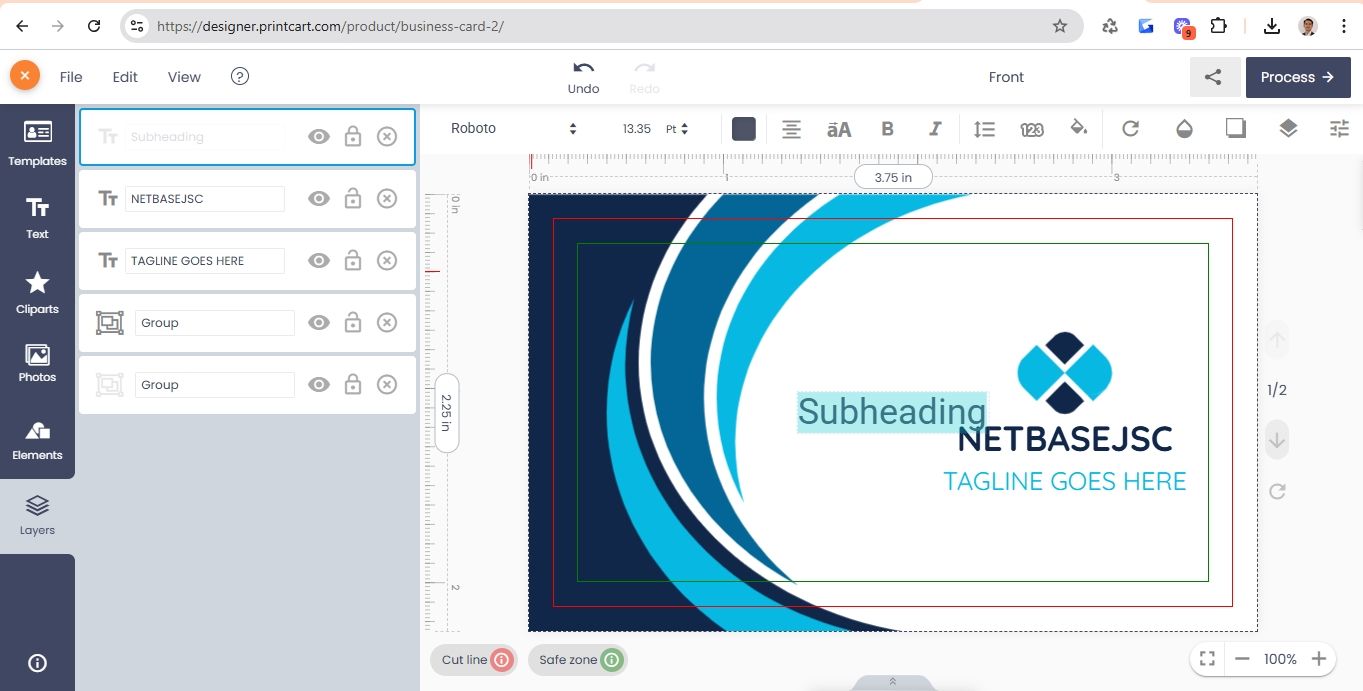Toggle italic text formatting

pyautogui.click(x=935, y=129)
